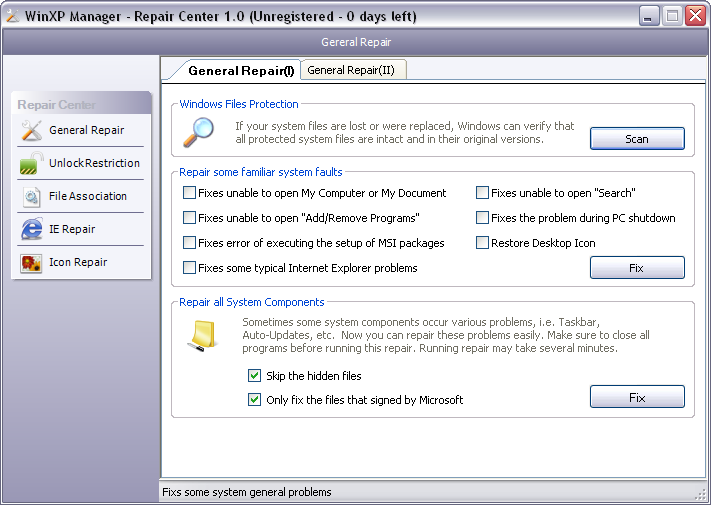Click the Icon Repair flower icon
This screenshot has height=505, width=711.
pyautogui.click(x=31, y=262)
